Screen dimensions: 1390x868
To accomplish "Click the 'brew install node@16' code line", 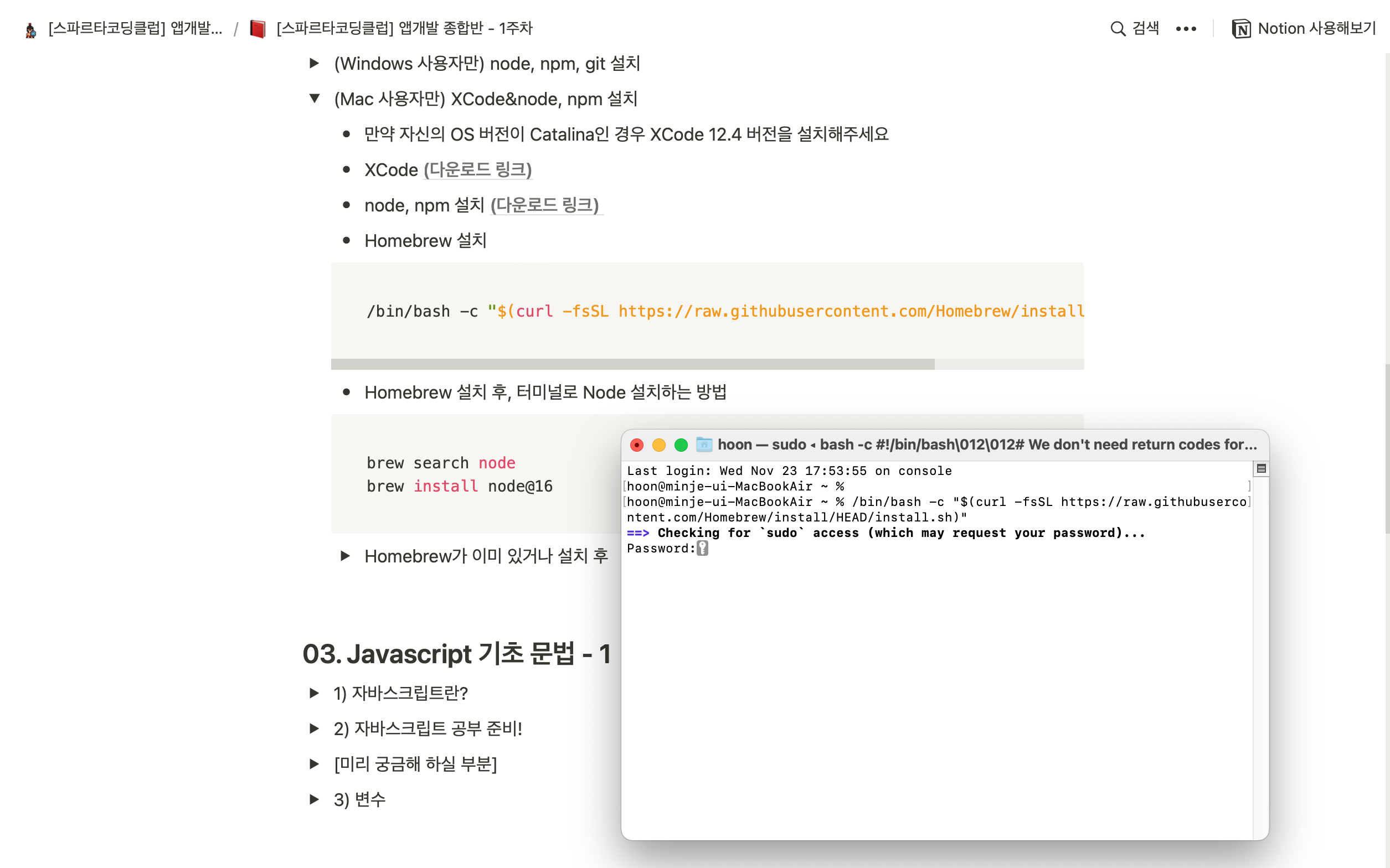I will coord(459,486).
